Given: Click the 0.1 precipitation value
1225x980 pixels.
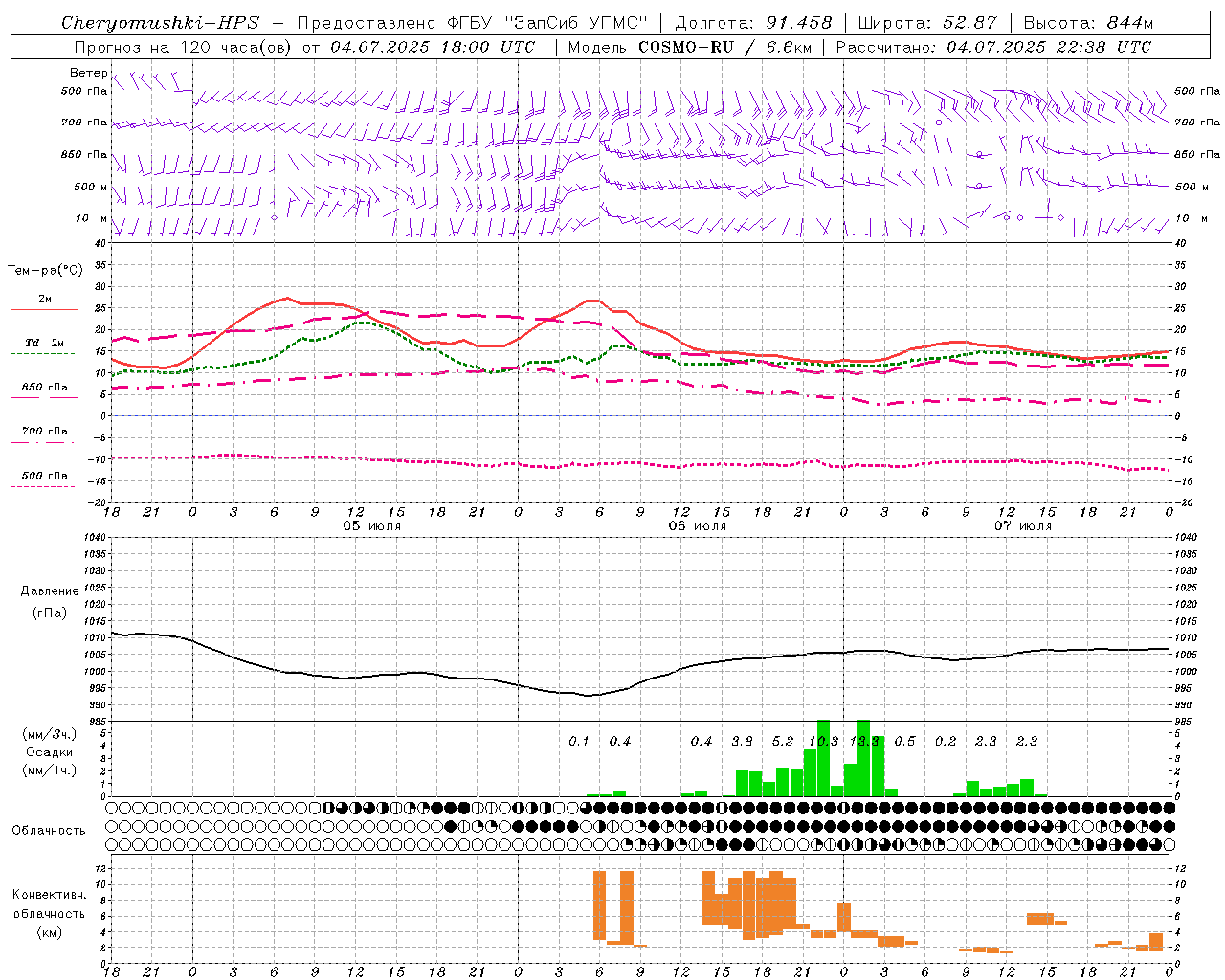Looking at the screenshot, I should (579, 741).
